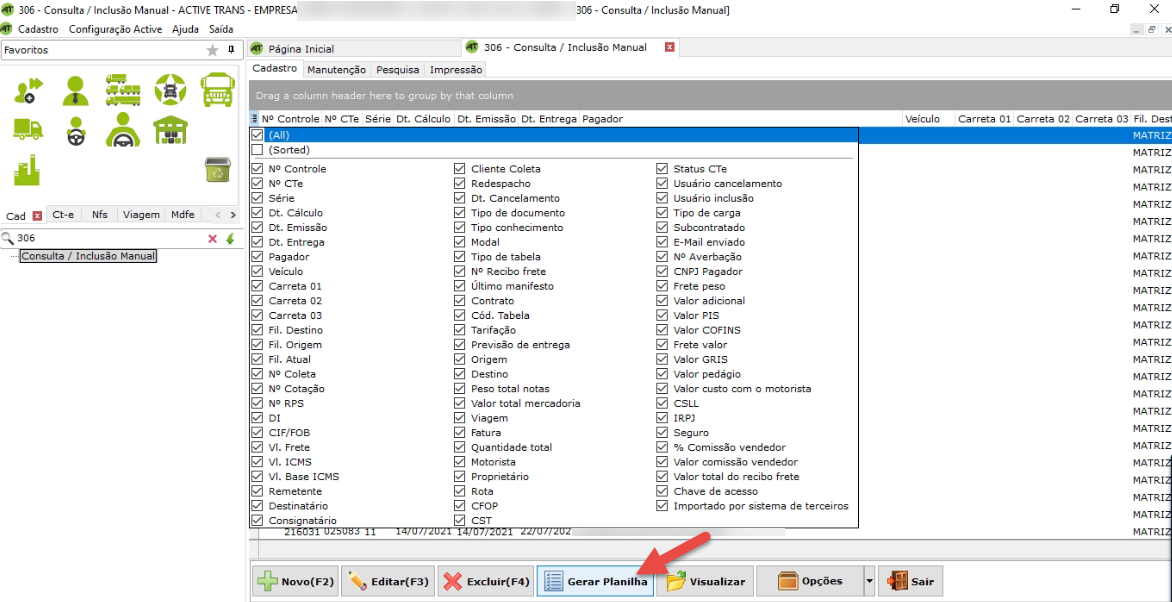The image size is (1172, 602).
Task: Select Consulta / Inclusão Manual tree item
Action: [88, 256]
